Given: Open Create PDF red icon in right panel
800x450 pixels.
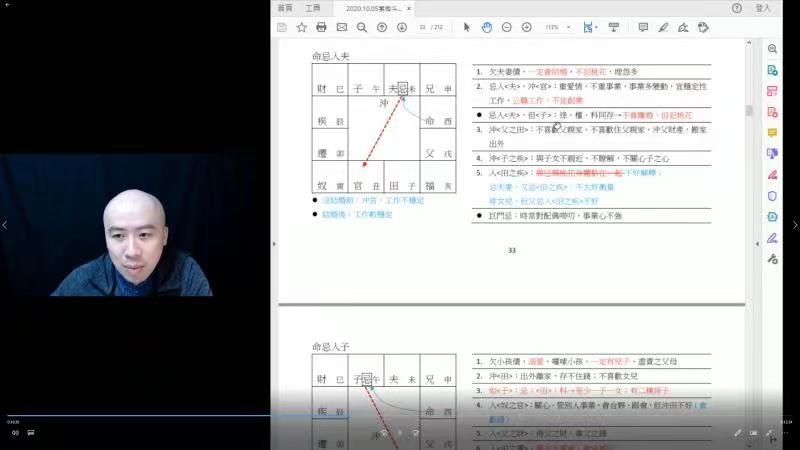Looking at the screenshot, I should 772,112.
